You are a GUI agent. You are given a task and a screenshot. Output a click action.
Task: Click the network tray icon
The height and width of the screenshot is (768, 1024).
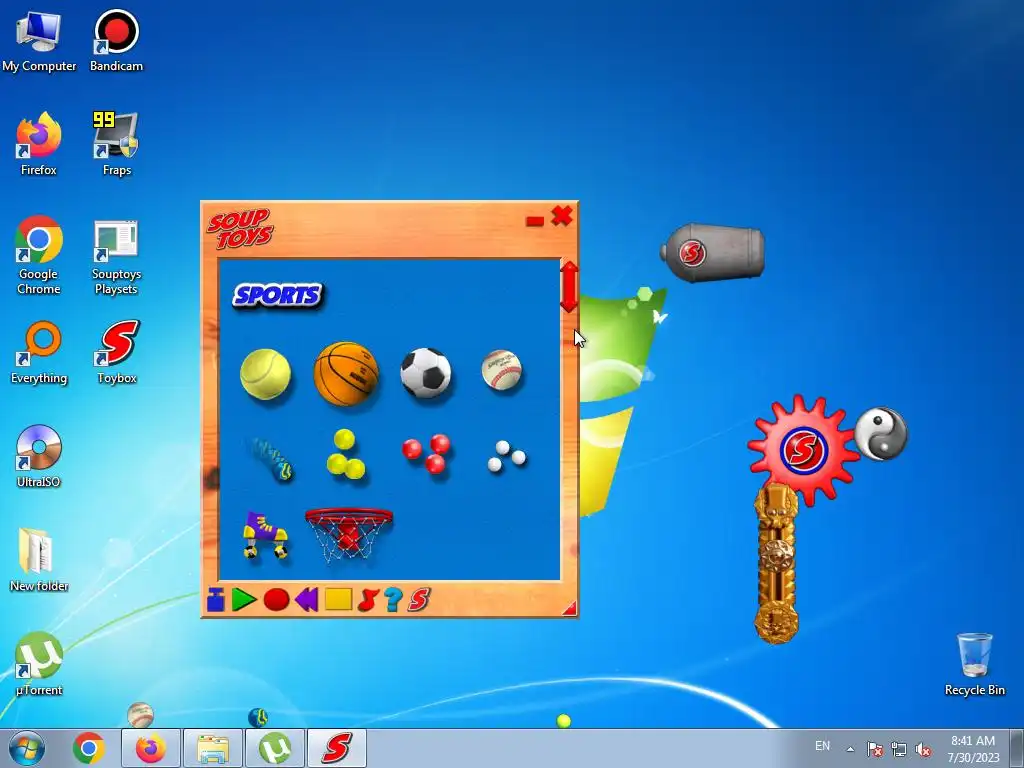coord(899,749)
